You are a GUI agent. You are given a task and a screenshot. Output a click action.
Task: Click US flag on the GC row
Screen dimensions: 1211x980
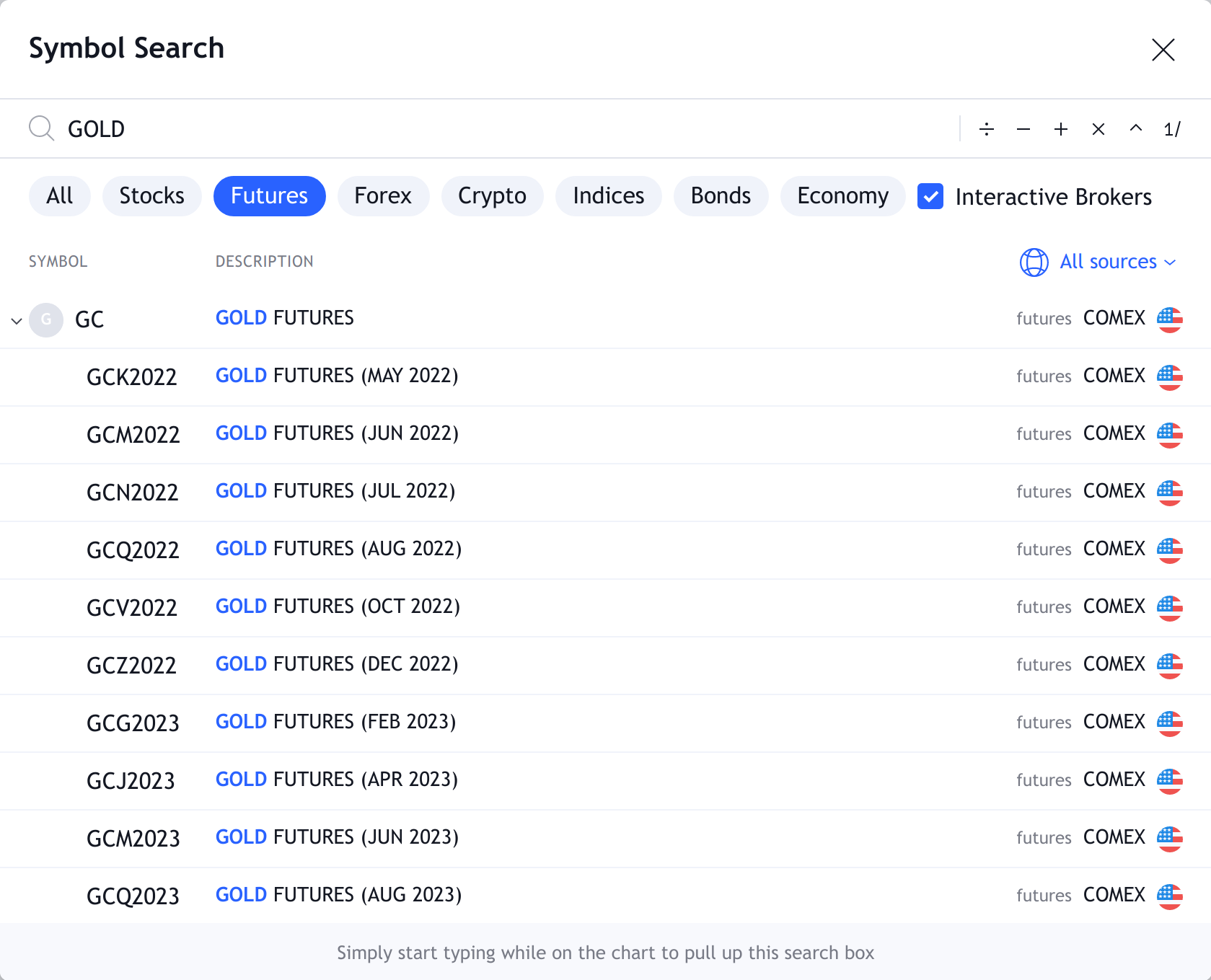(x=1169, y=319)
